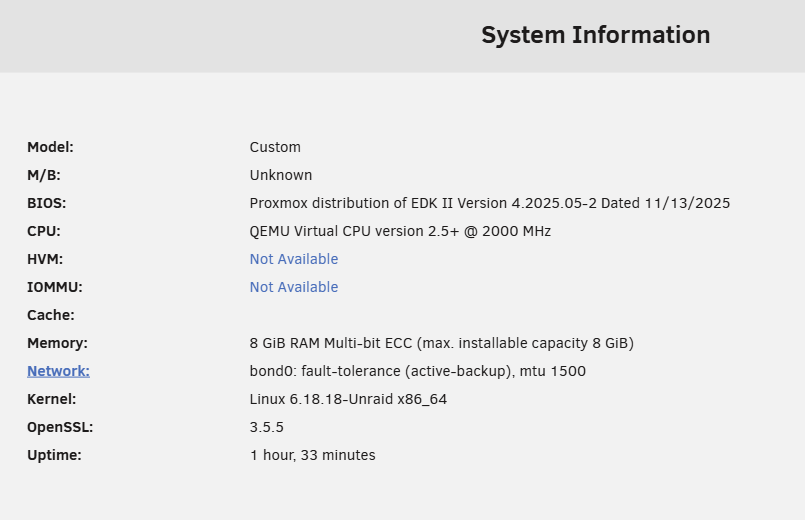Click the Cache label
The height and width of the screenshot is (520, 805).
51,315
